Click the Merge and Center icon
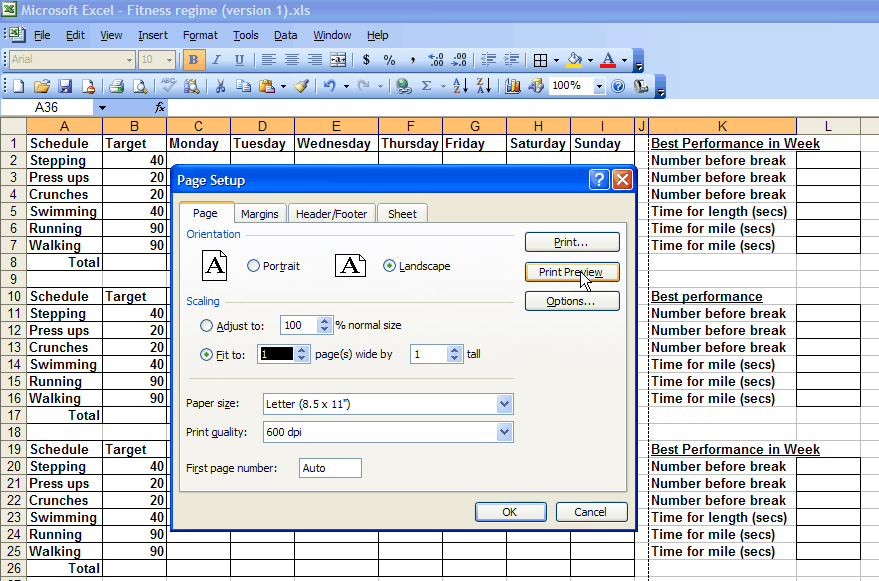The height and width of the screenshot is (581, 879). pyautogui.click(x=338, y=60)
